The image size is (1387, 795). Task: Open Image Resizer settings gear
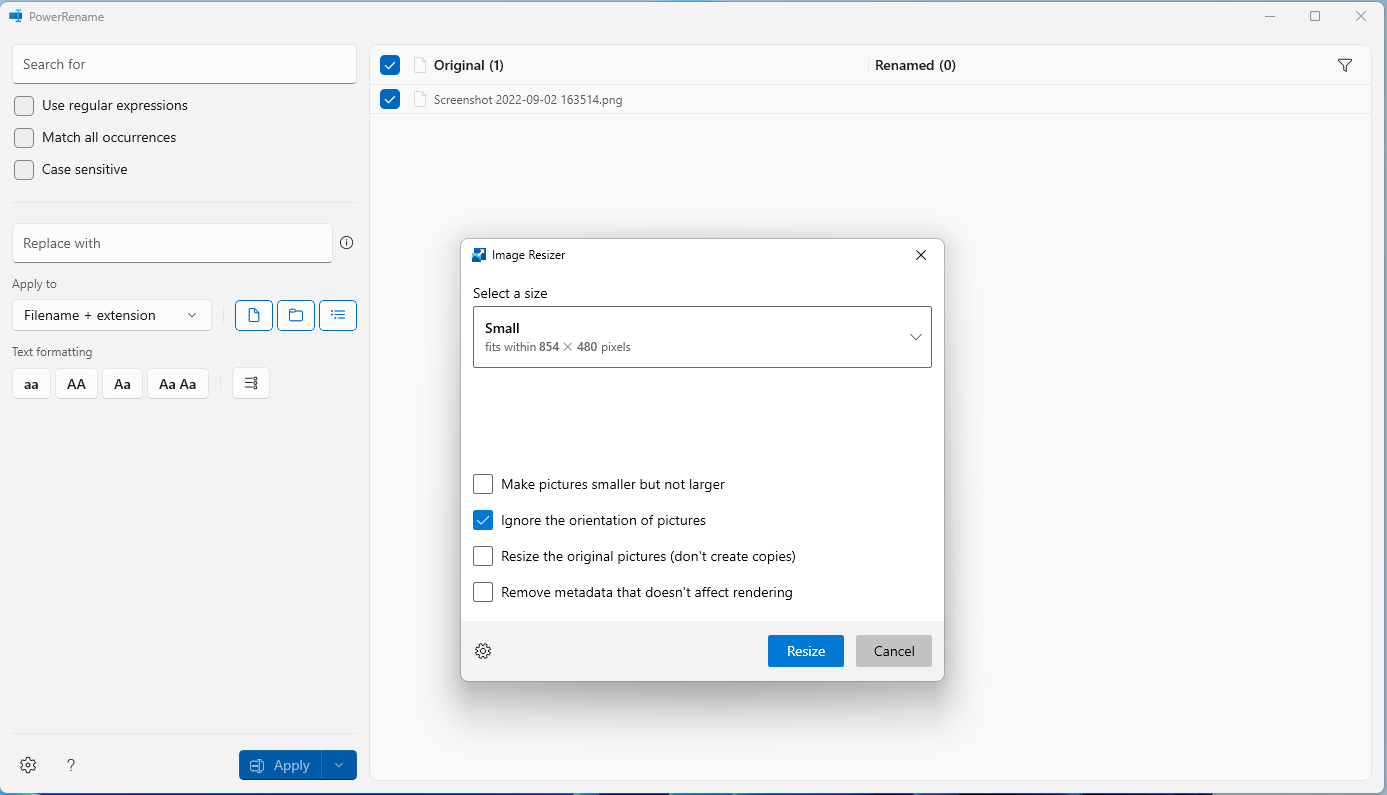[x=483, y=651]
